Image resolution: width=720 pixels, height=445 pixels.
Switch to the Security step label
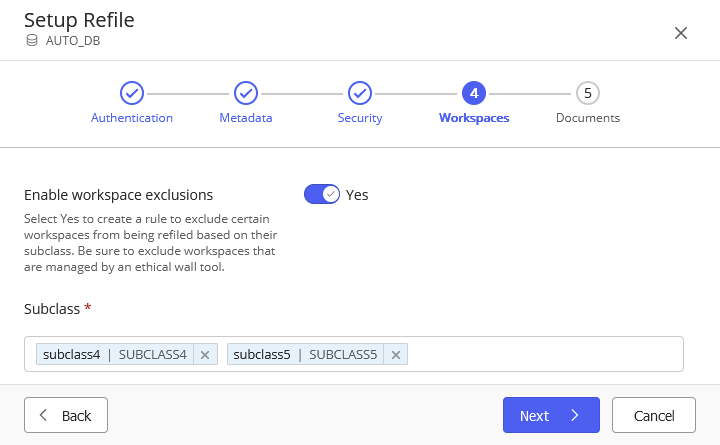[x=360, y=118]
